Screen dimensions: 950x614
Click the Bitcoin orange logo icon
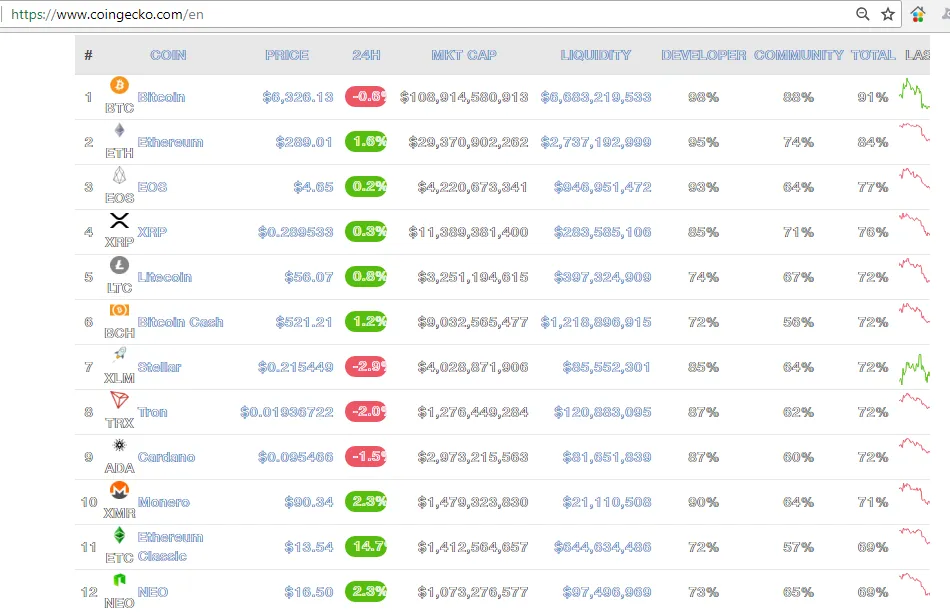pyautogui.click(x=119, y=85)
